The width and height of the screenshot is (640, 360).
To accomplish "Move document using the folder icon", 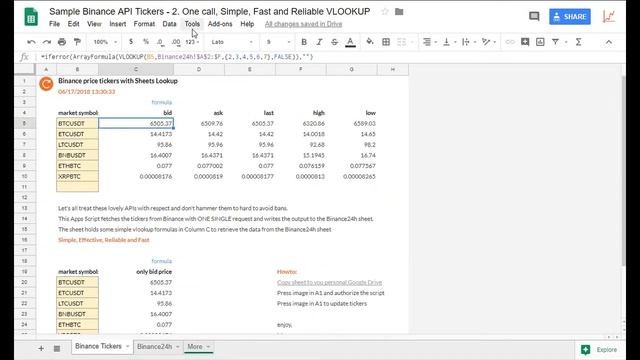I will pos(399,12).
